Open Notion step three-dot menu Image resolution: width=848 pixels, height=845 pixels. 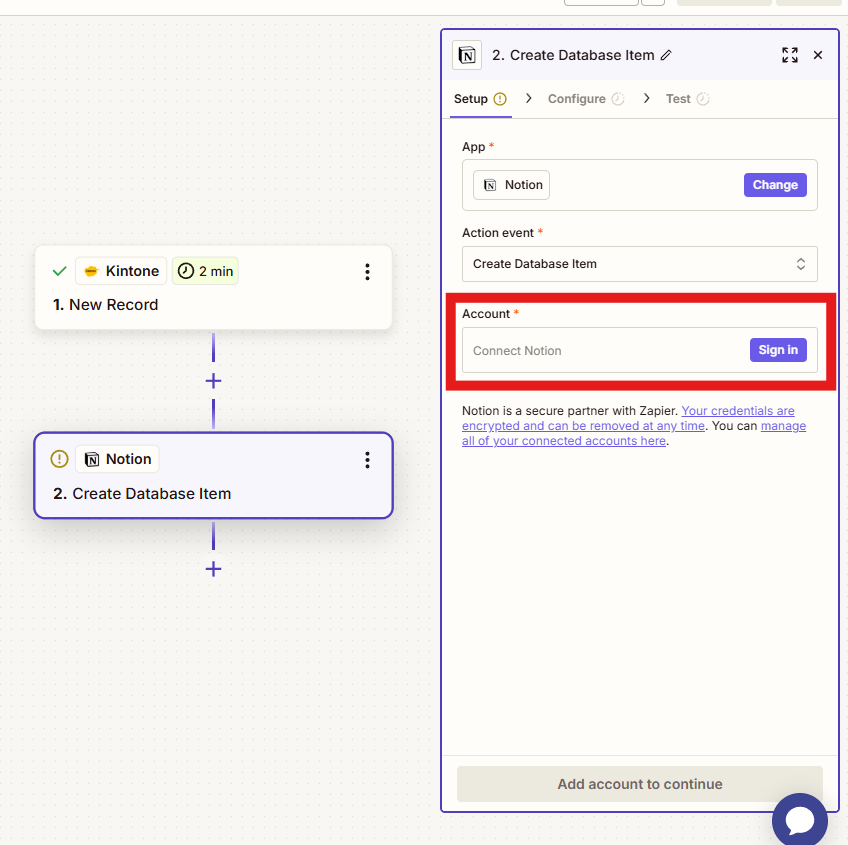point(367,460)
